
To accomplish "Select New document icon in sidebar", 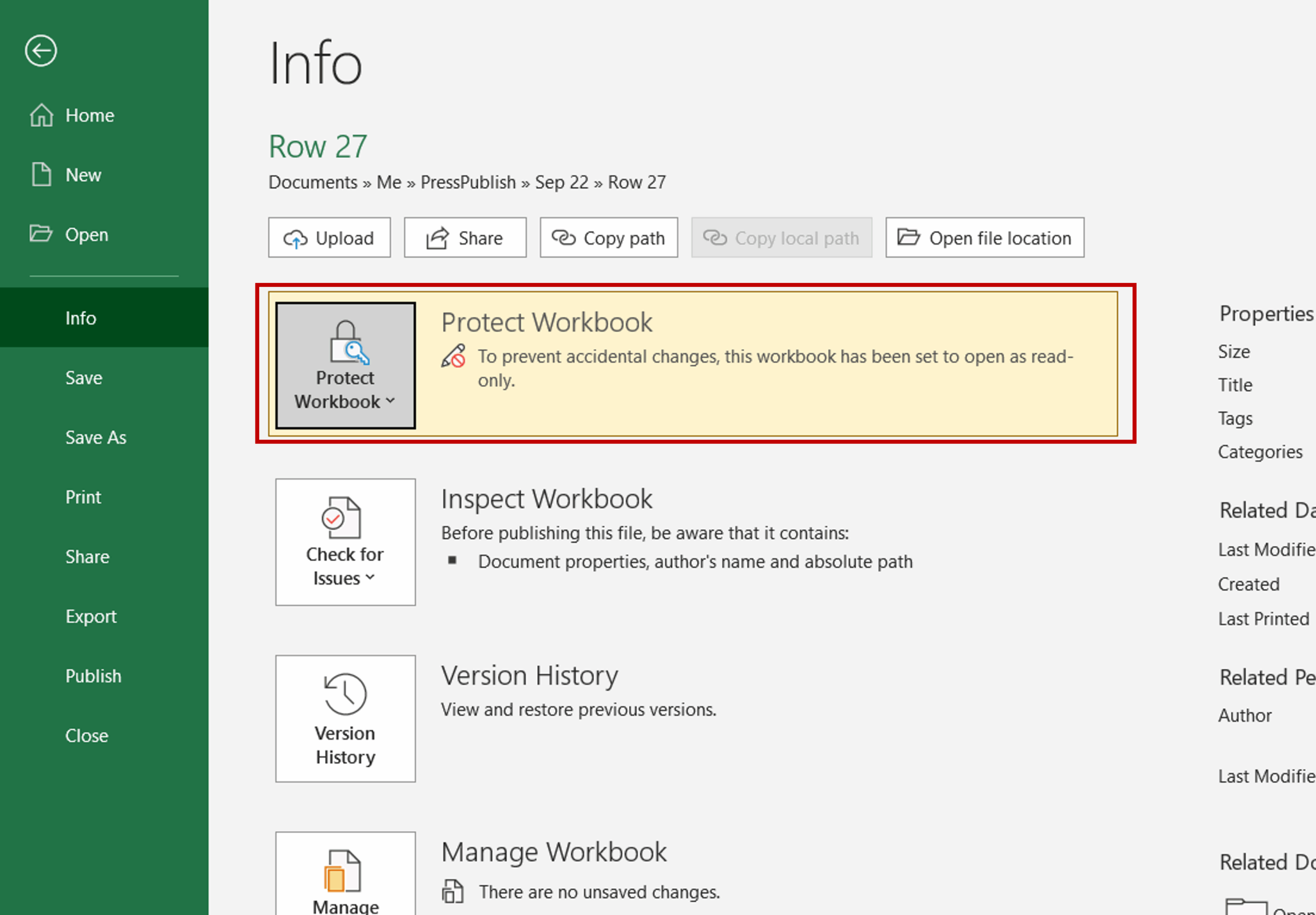I will [x=41, y=174].
